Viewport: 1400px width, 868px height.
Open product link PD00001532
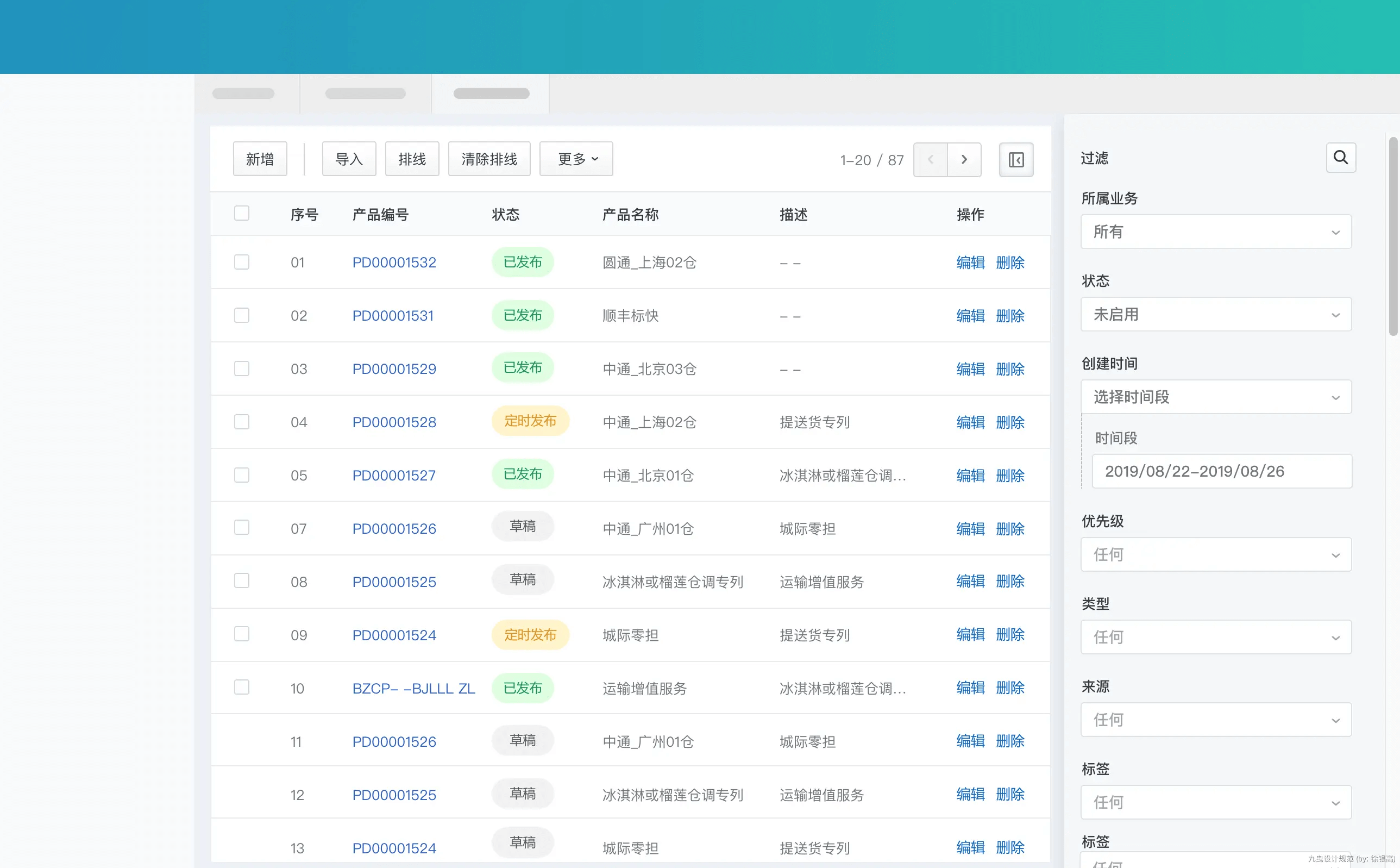point(394,263)
